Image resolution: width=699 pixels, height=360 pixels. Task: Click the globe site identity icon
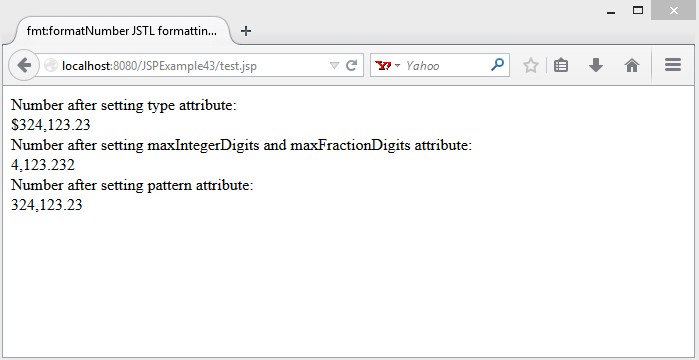(51, 65)
